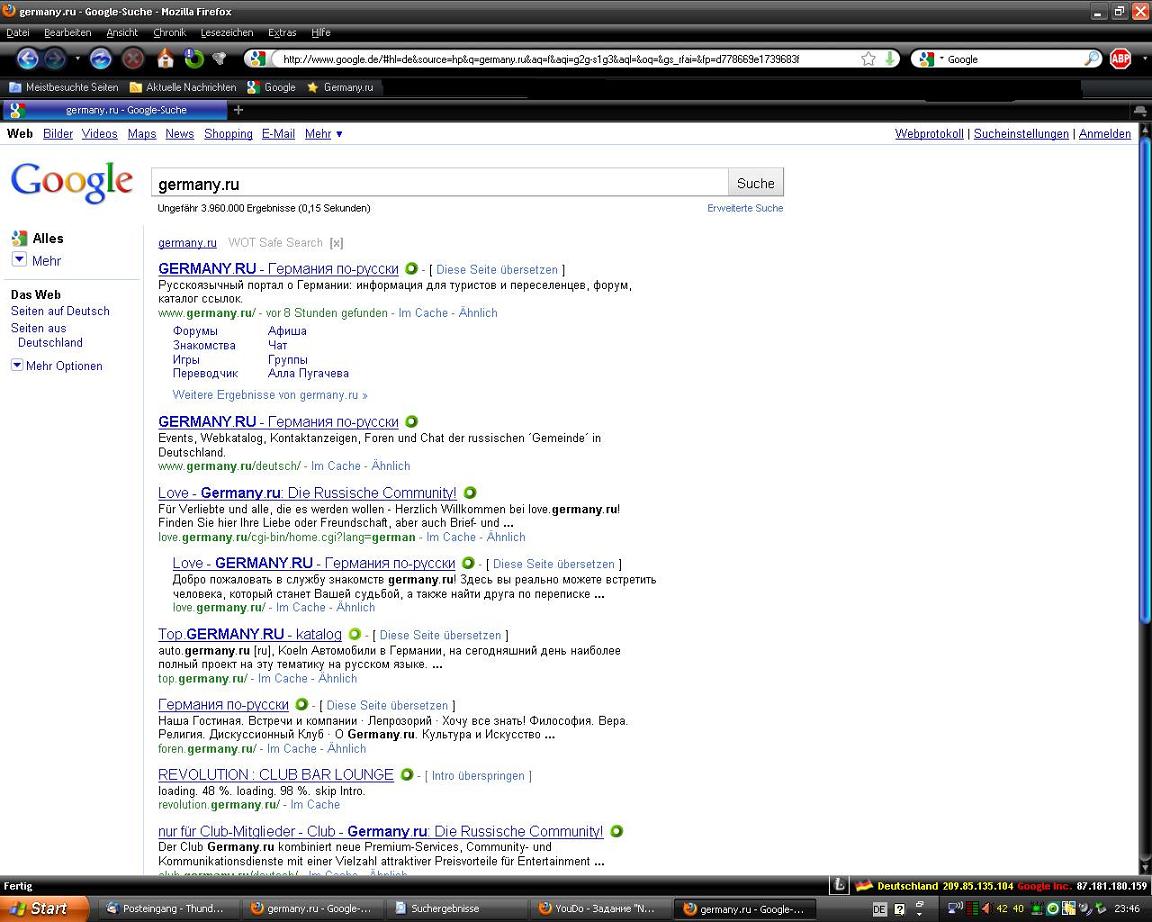Click the magnifier icon in the search box
Image resolution: width=1152 pixels, height=922 pixels.
1092,59
